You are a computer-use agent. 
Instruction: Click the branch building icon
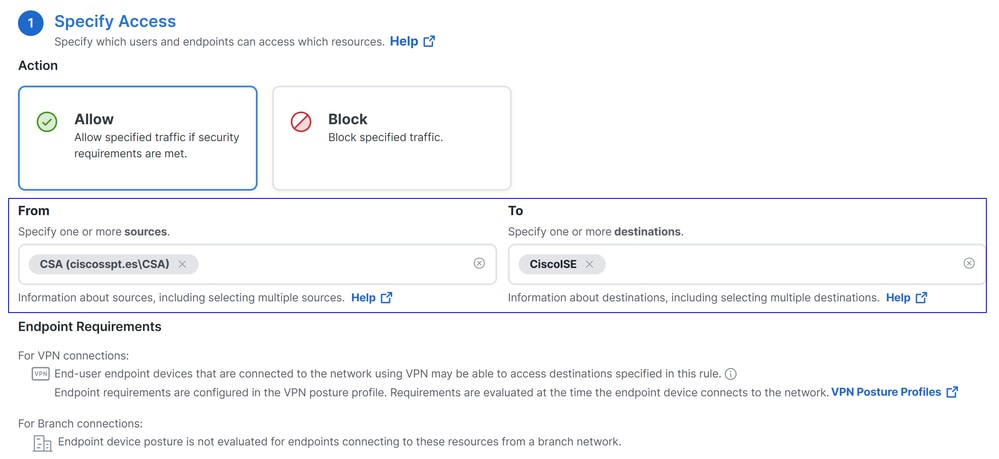[42, 444]
